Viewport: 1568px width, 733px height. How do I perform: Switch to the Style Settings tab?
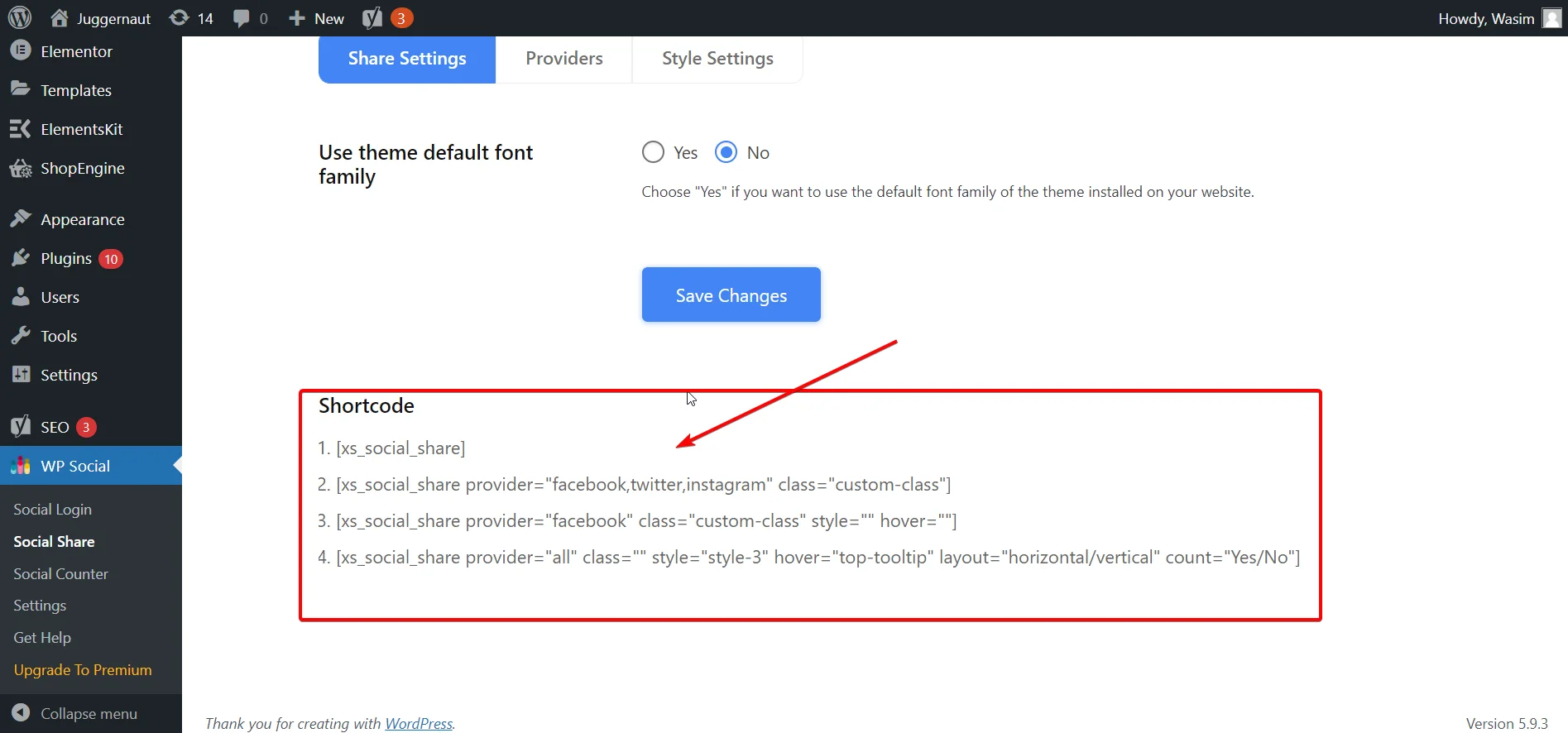coord(717,59)
